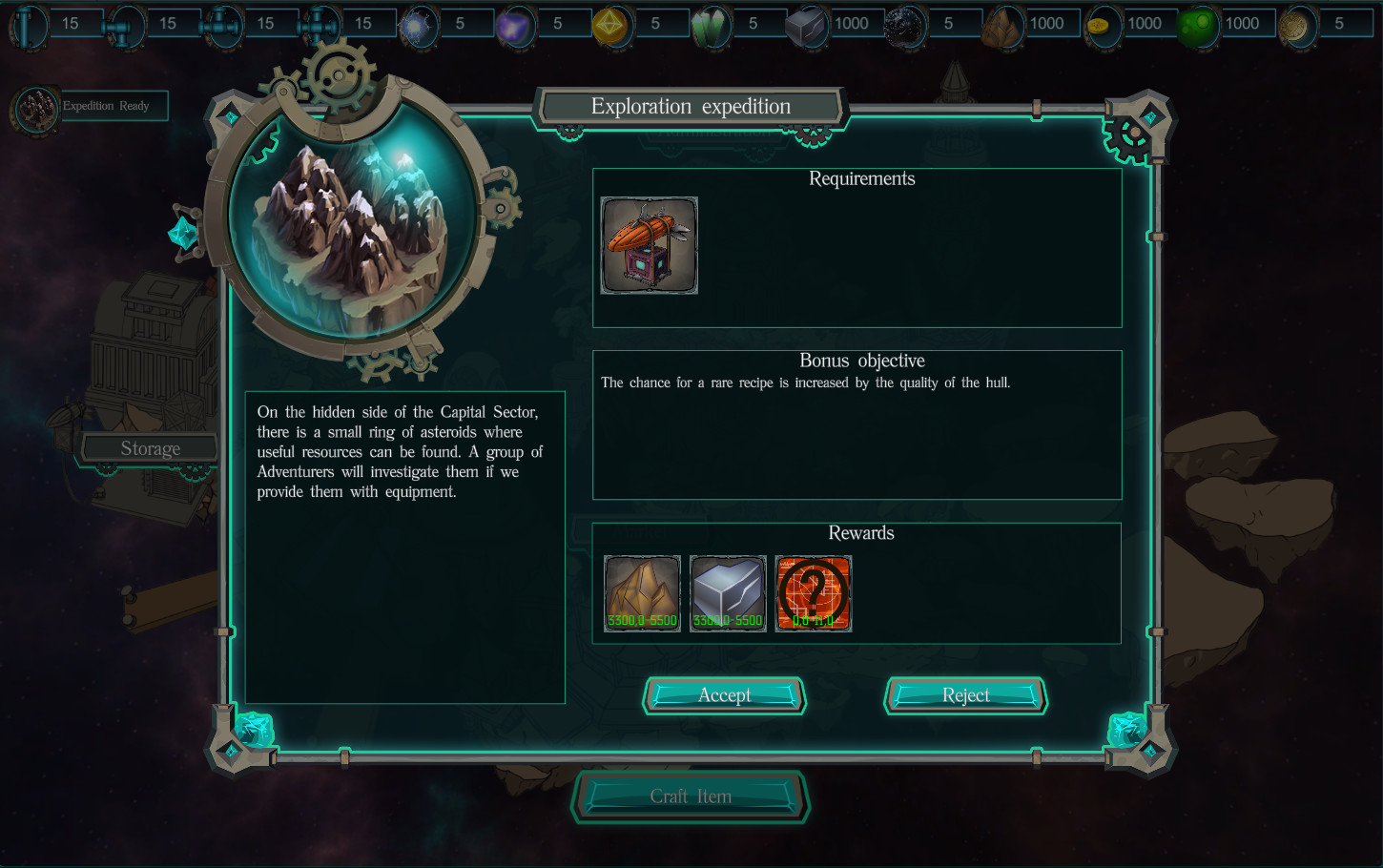1383x868 pixels.
Task: Click the green crystals resource icon
Action: click(711, 26)
